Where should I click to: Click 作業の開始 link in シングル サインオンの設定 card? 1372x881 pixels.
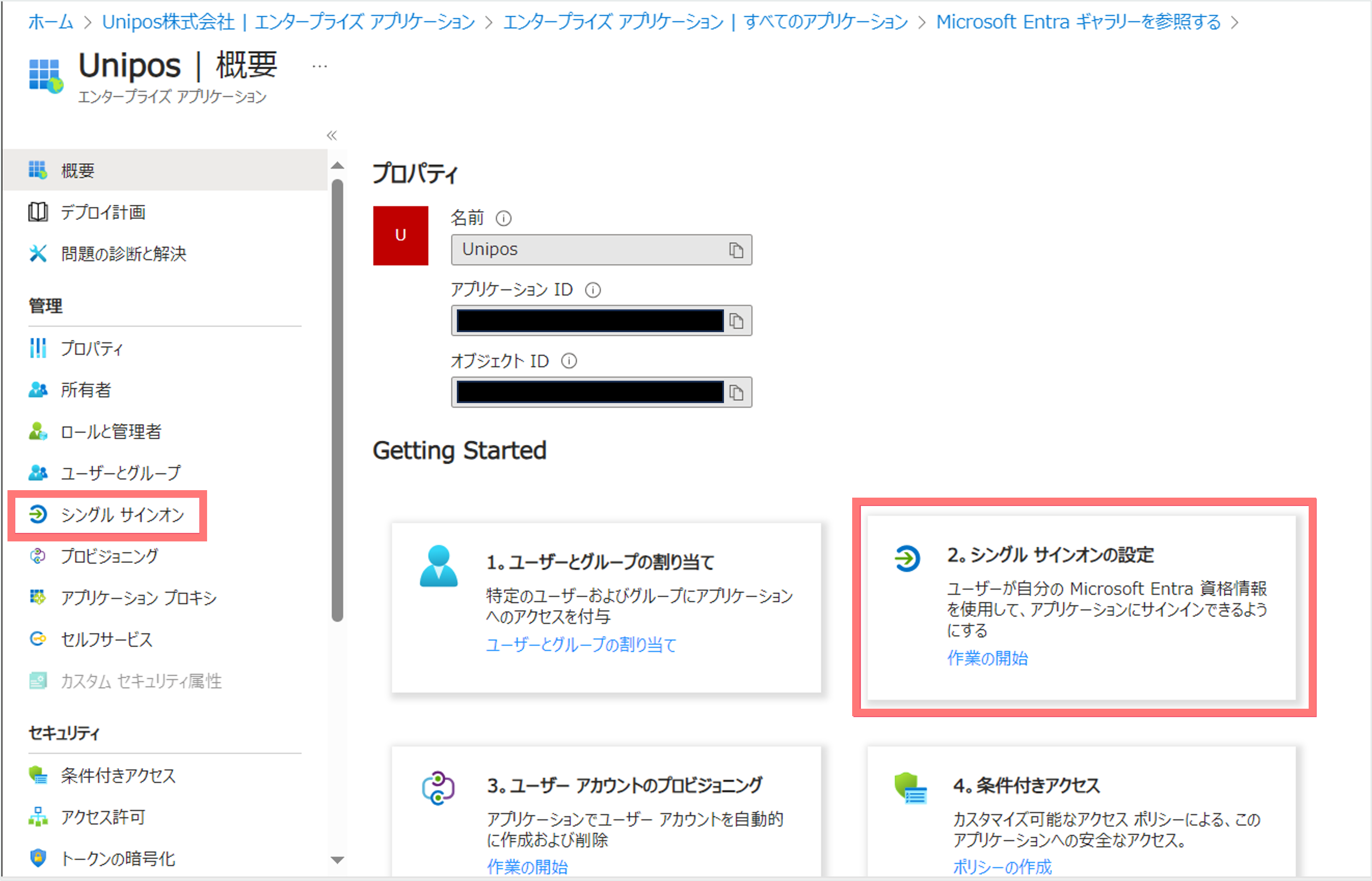click(987, 658)
